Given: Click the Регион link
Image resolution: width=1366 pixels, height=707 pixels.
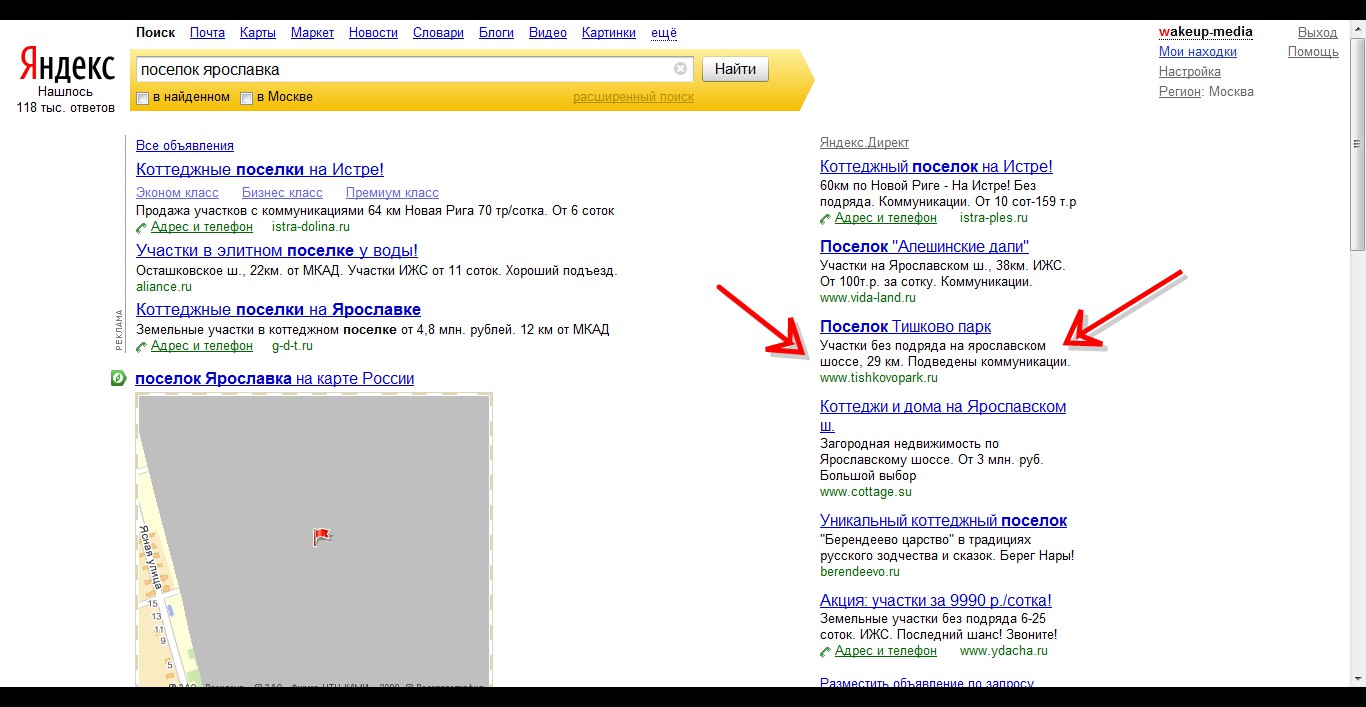Looking at the screenshot, I should 1180,92.
